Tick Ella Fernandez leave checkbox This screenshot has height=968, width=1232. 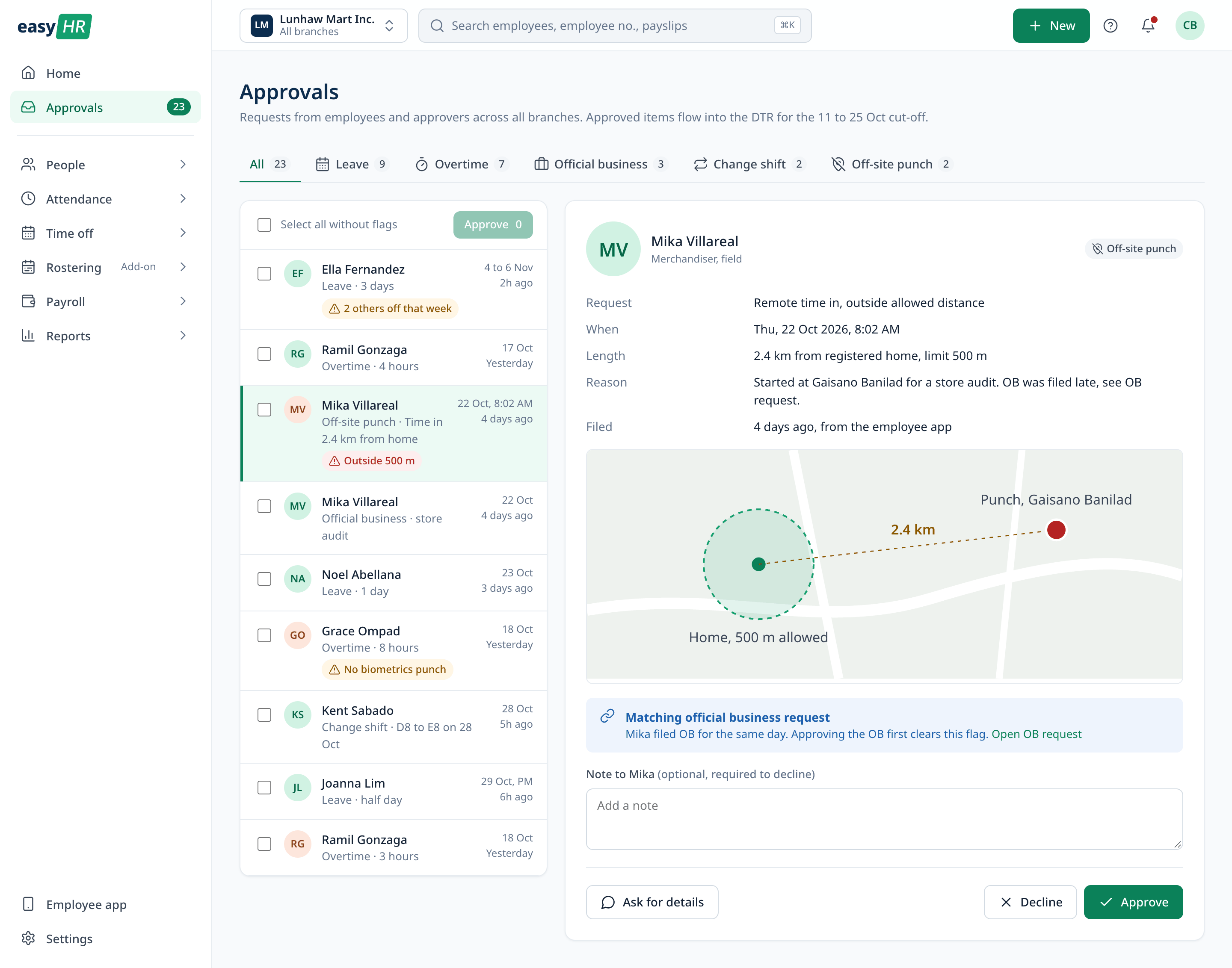click(x=264, y=274)
